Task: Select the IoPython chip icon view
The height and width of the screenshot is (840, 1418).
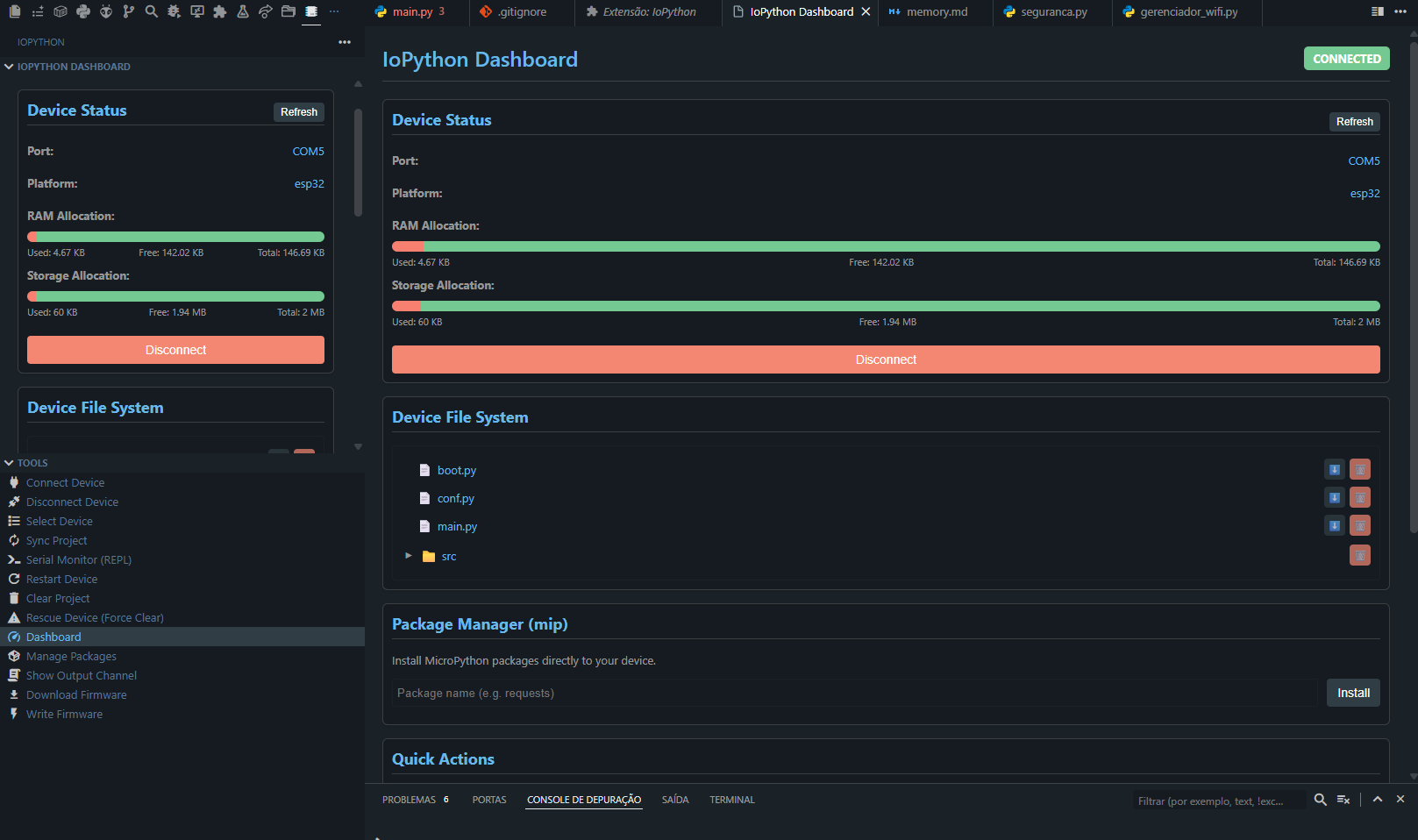Action: pyautogui.click(x=311, y=11)
